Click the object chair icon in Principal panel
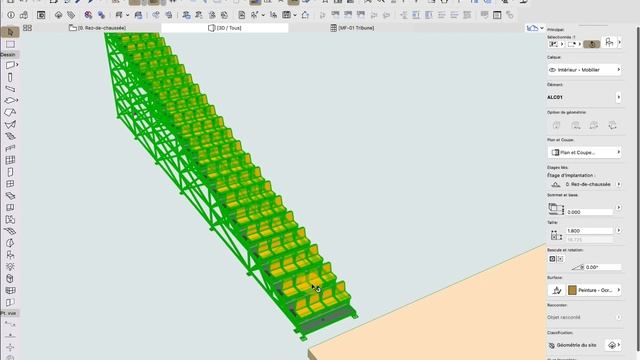 point(609,42)
